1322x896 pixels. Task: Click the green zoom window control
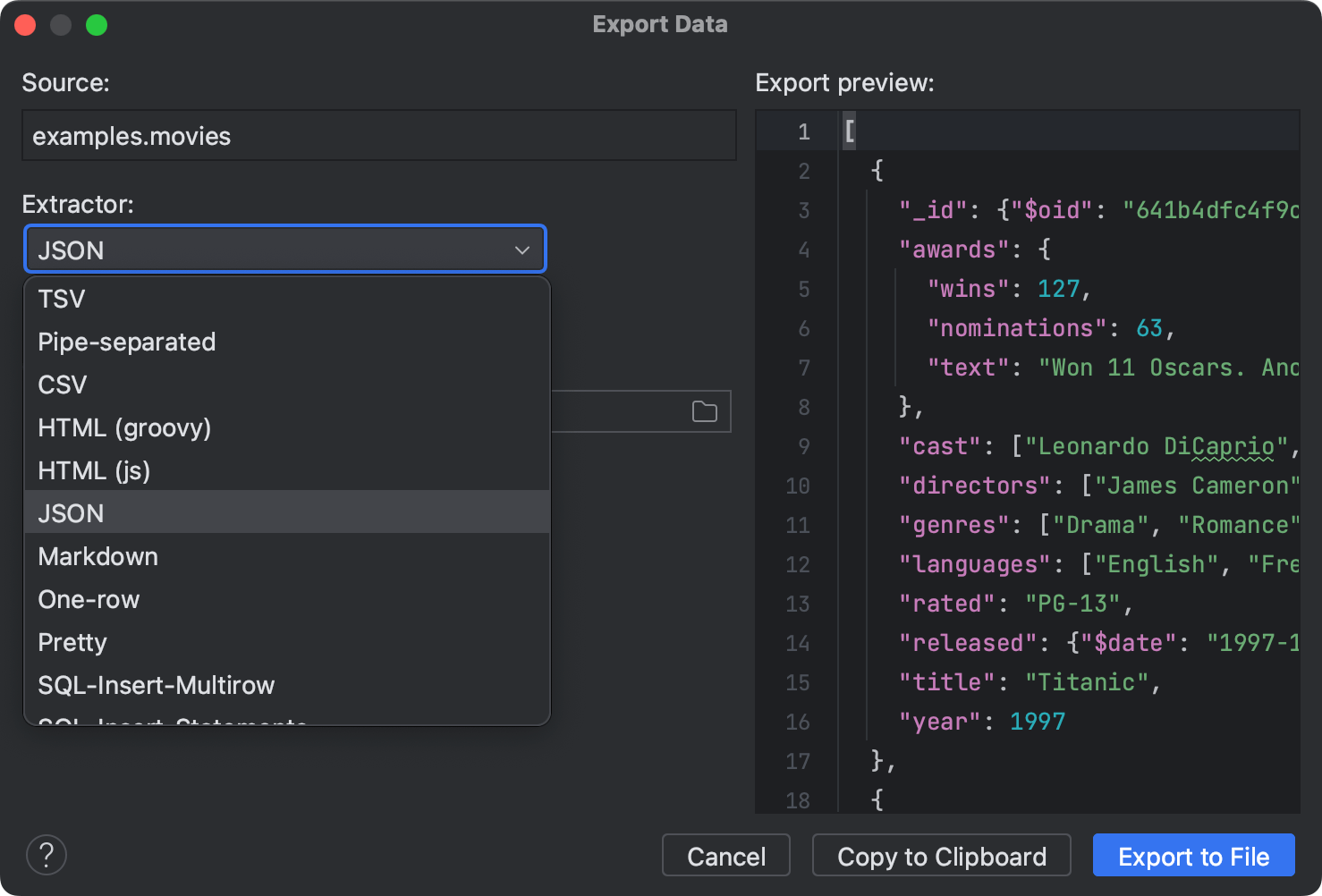click(x=97, y=24)
